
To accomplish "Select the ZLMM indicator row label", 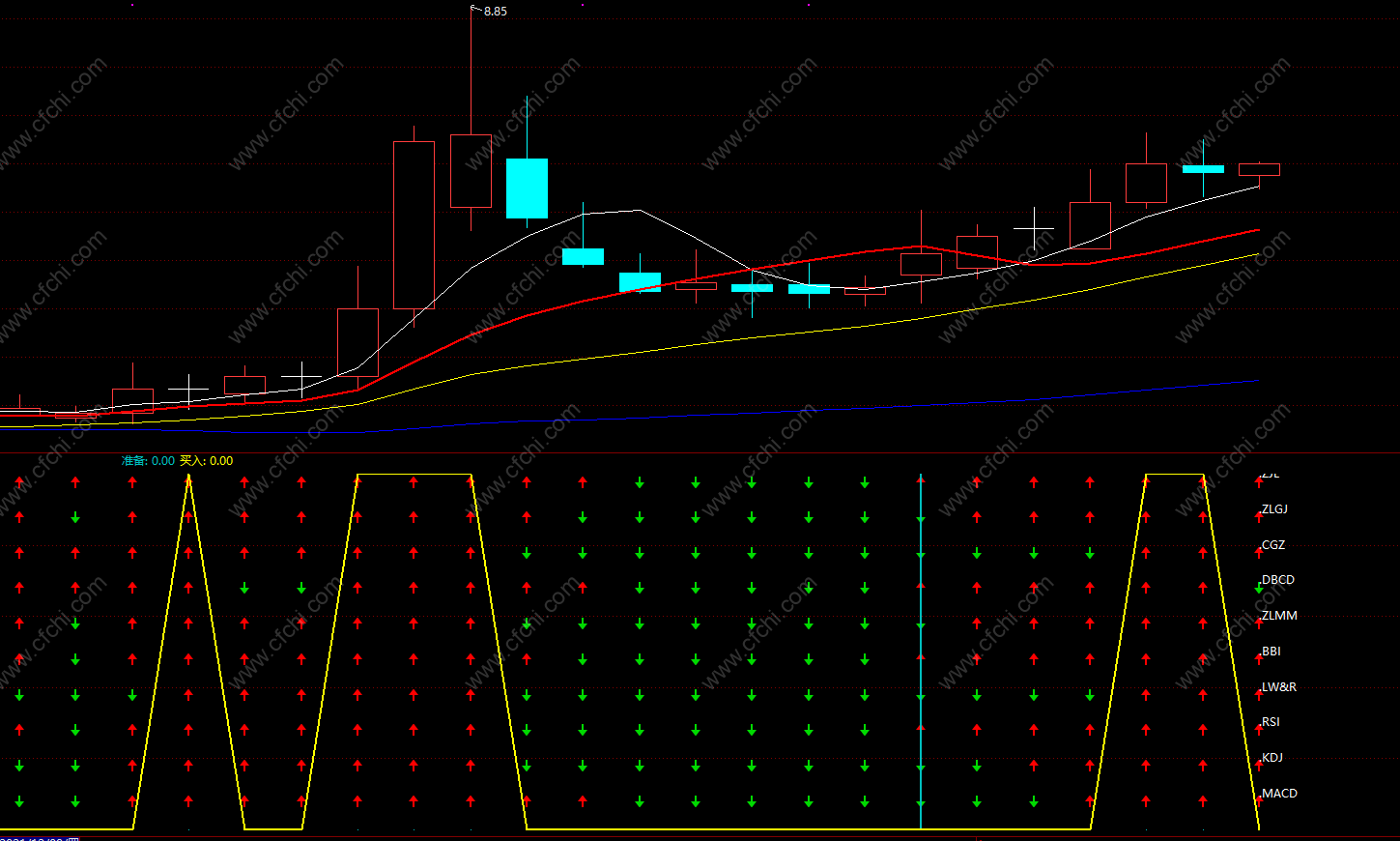I will (x=1279, y=616).
